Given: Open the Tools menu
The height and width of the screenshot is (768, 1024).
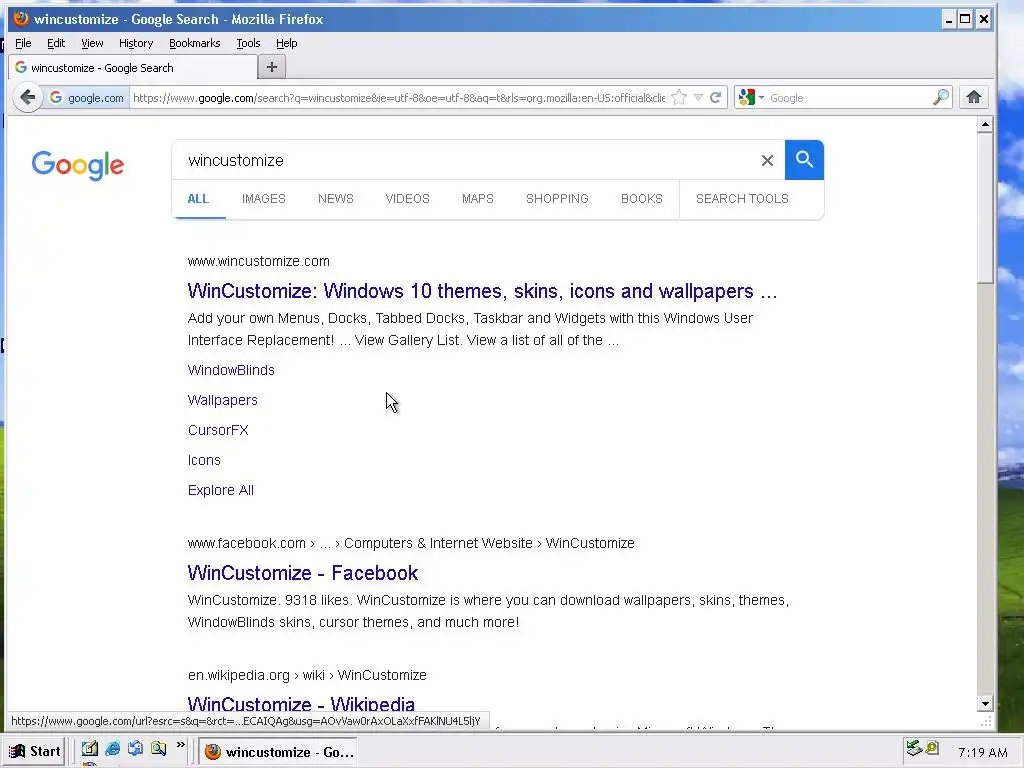Looking at the screenshot, I should (248, 43).
